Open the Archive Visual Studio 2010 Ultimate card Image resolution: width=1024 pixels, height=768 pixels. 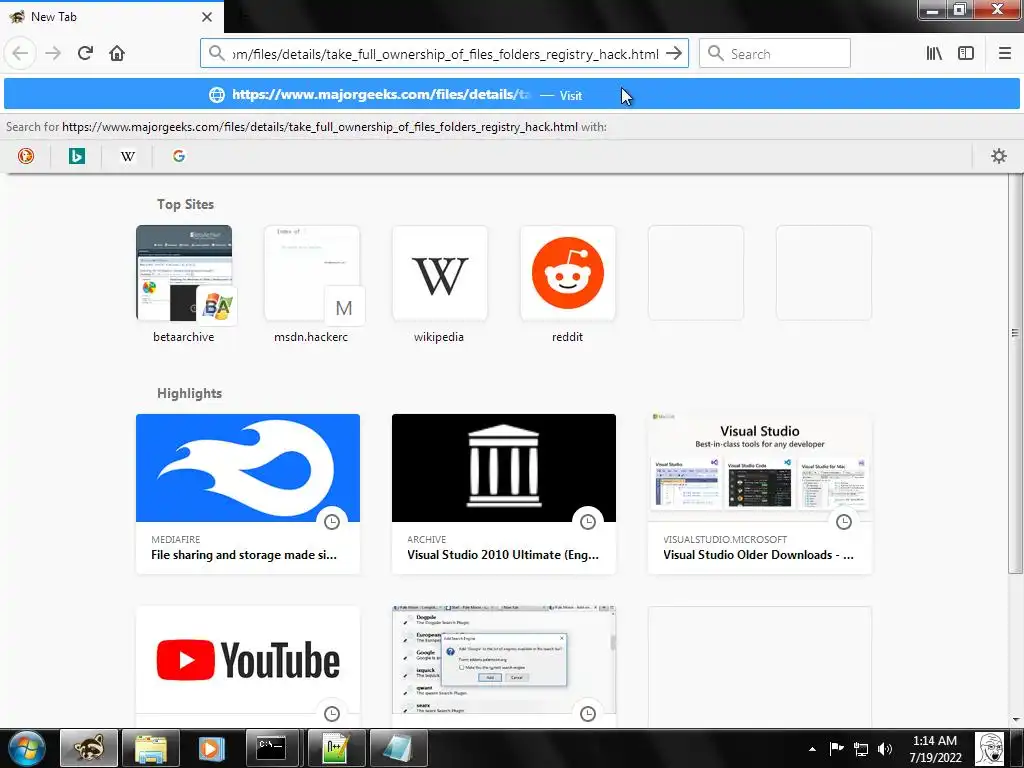pyautogui.click(x=504, y=494)
